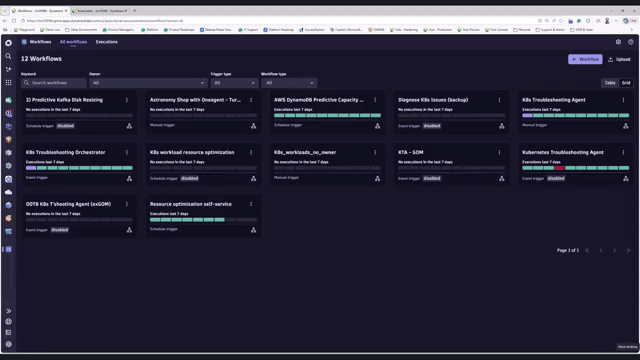Open the more options menu on OOTB K8s T'shooting Agent
Screen dimensions: 640x360
pos(127,204)
